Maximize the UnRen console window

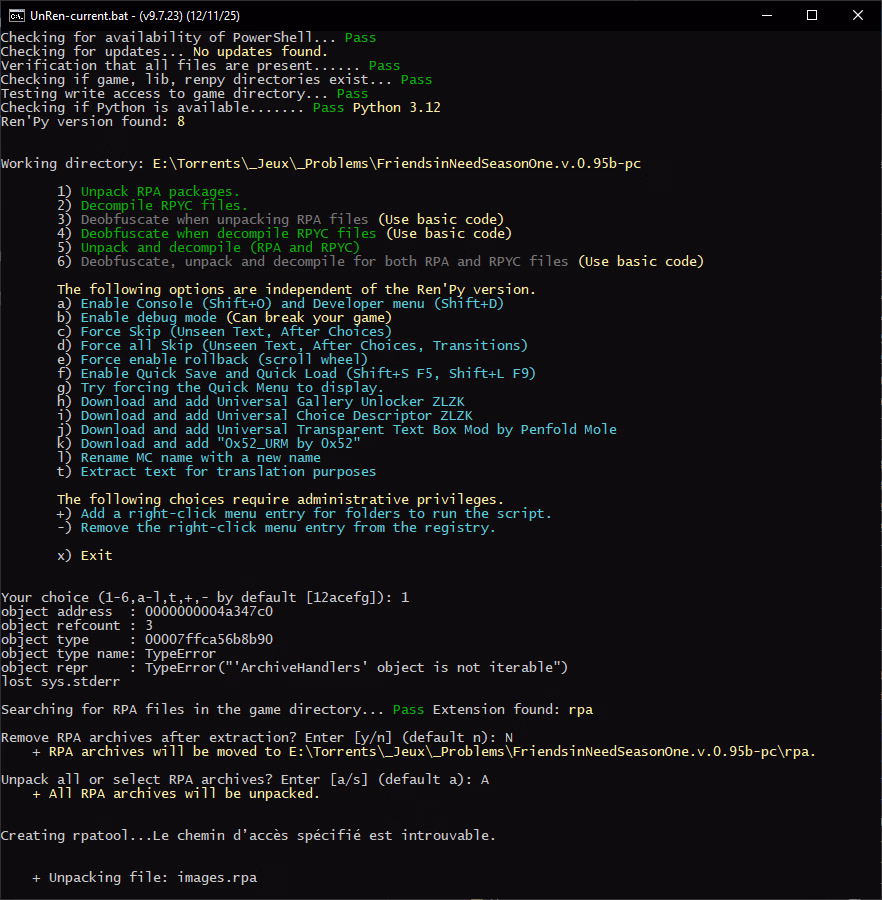point(811,15)
